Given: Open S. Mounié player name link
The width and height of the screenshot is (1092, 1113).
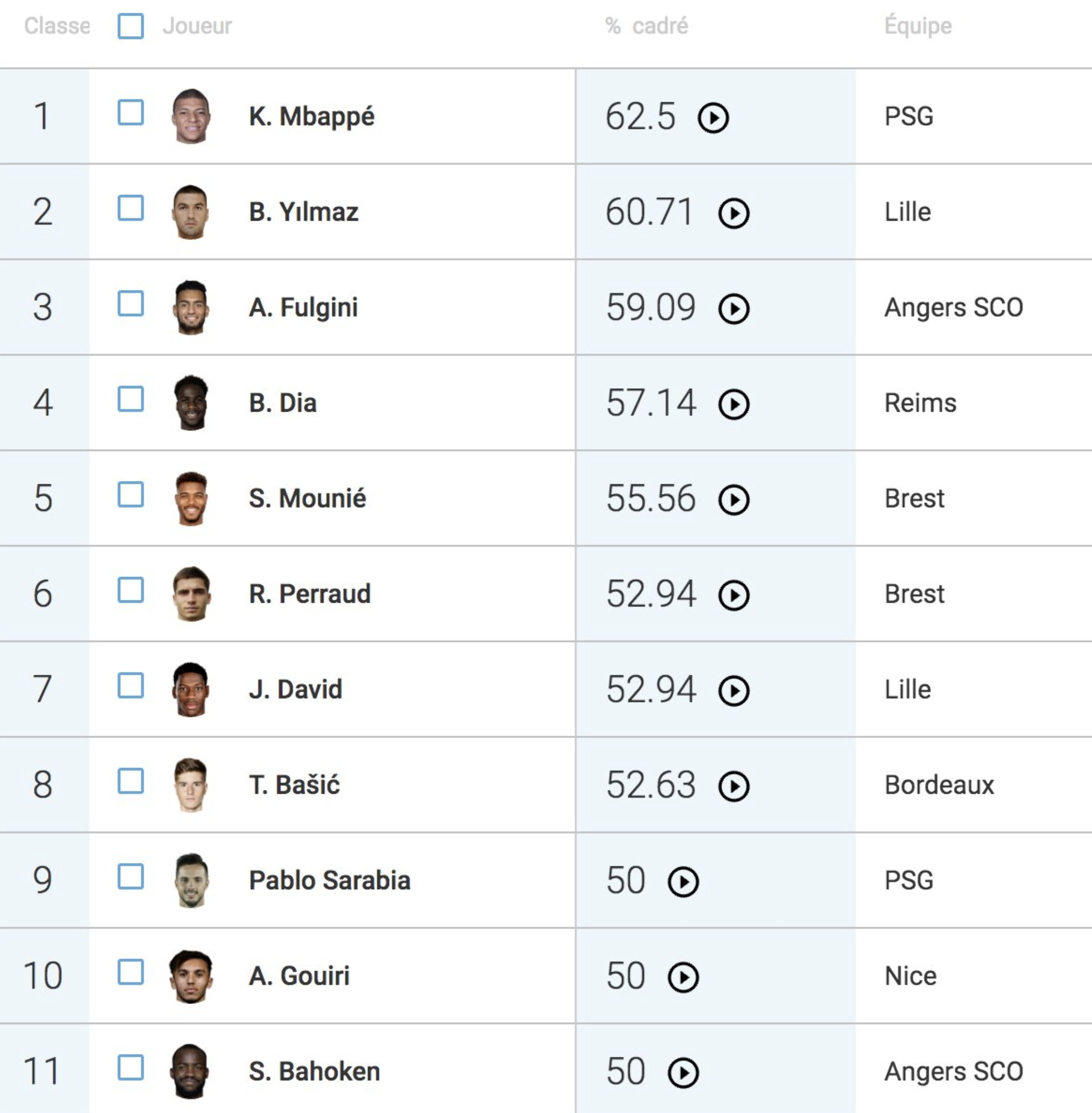Looking at the screenshot, I should 308,498.
